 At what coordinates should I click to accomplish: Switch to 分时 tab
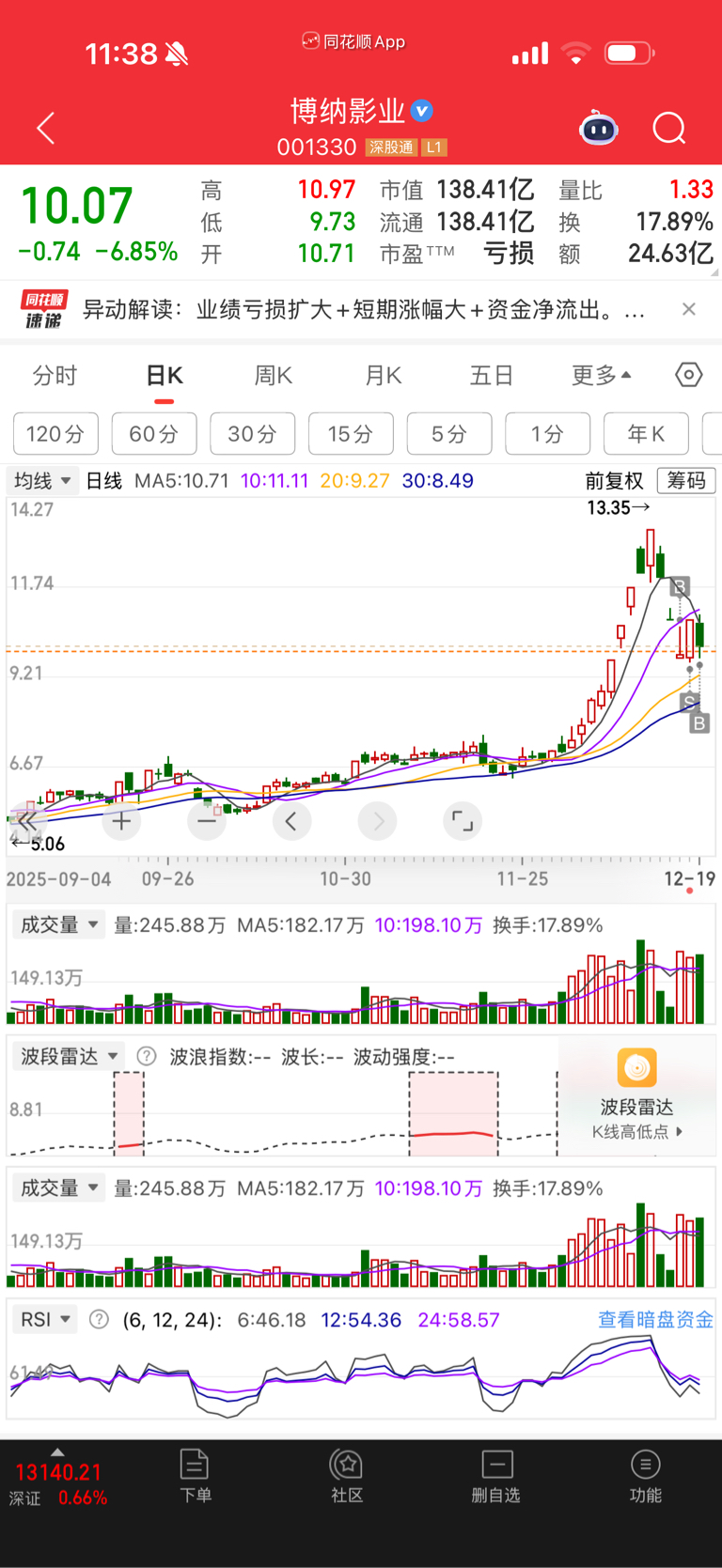click(x=55, y=376)
